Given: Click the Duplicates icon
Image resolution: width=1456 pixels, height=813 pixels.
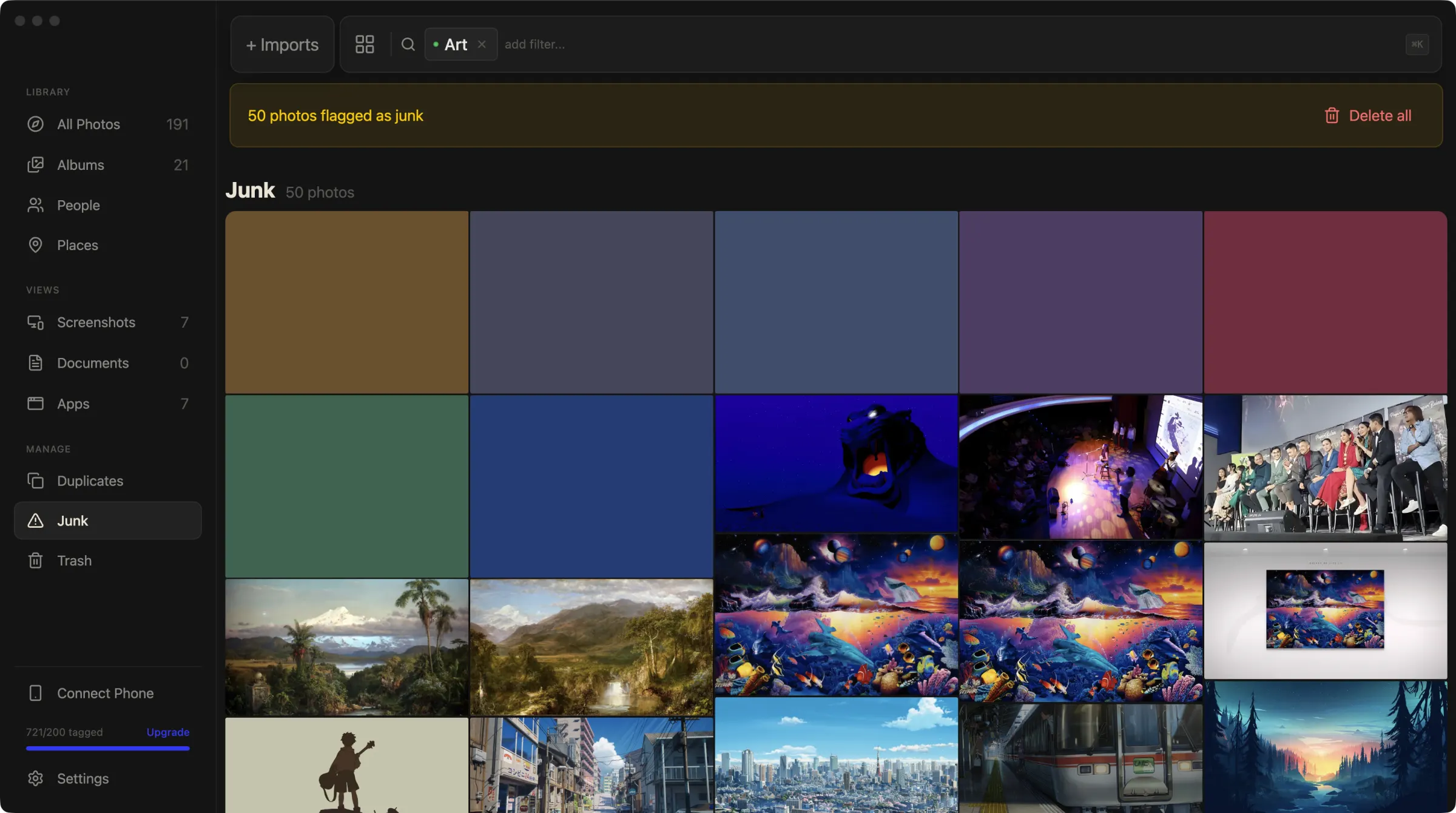Looking at the screenshot, I should click(36, 481).
